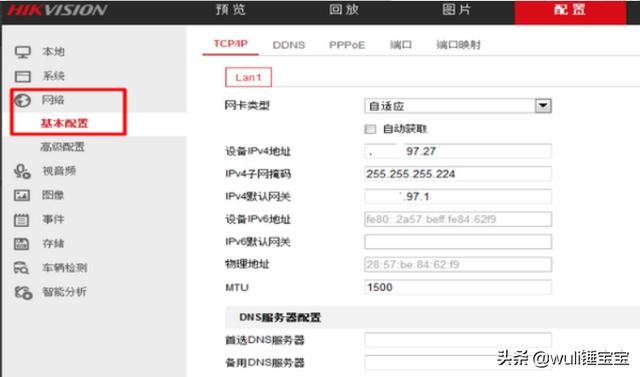Open the 回放 top menu
Viewport: 640px width, 377px height.
click(x=344, y=9)
